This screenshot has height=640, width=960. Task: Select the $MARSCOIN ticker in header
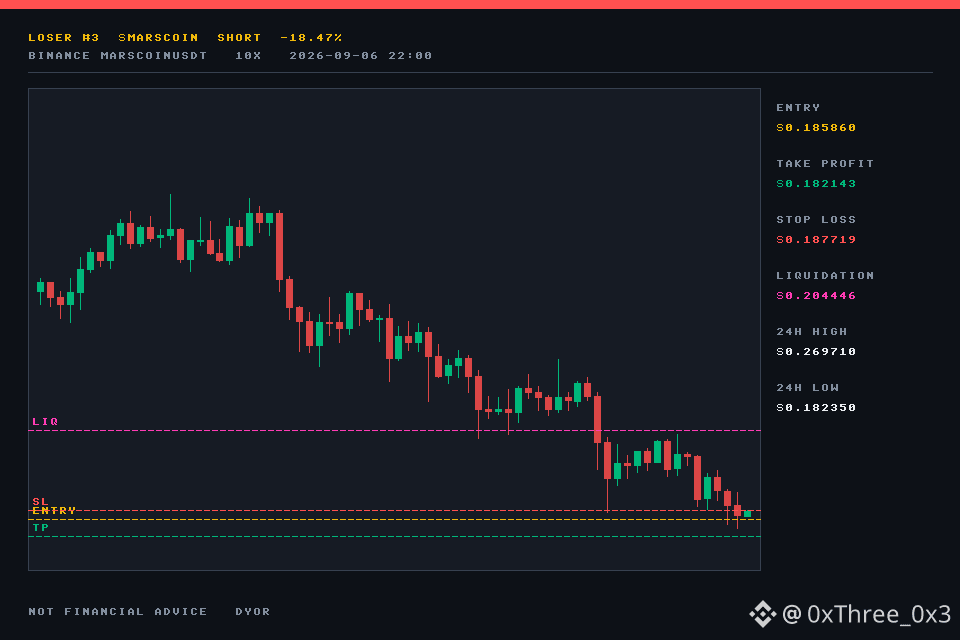(159, 37)
